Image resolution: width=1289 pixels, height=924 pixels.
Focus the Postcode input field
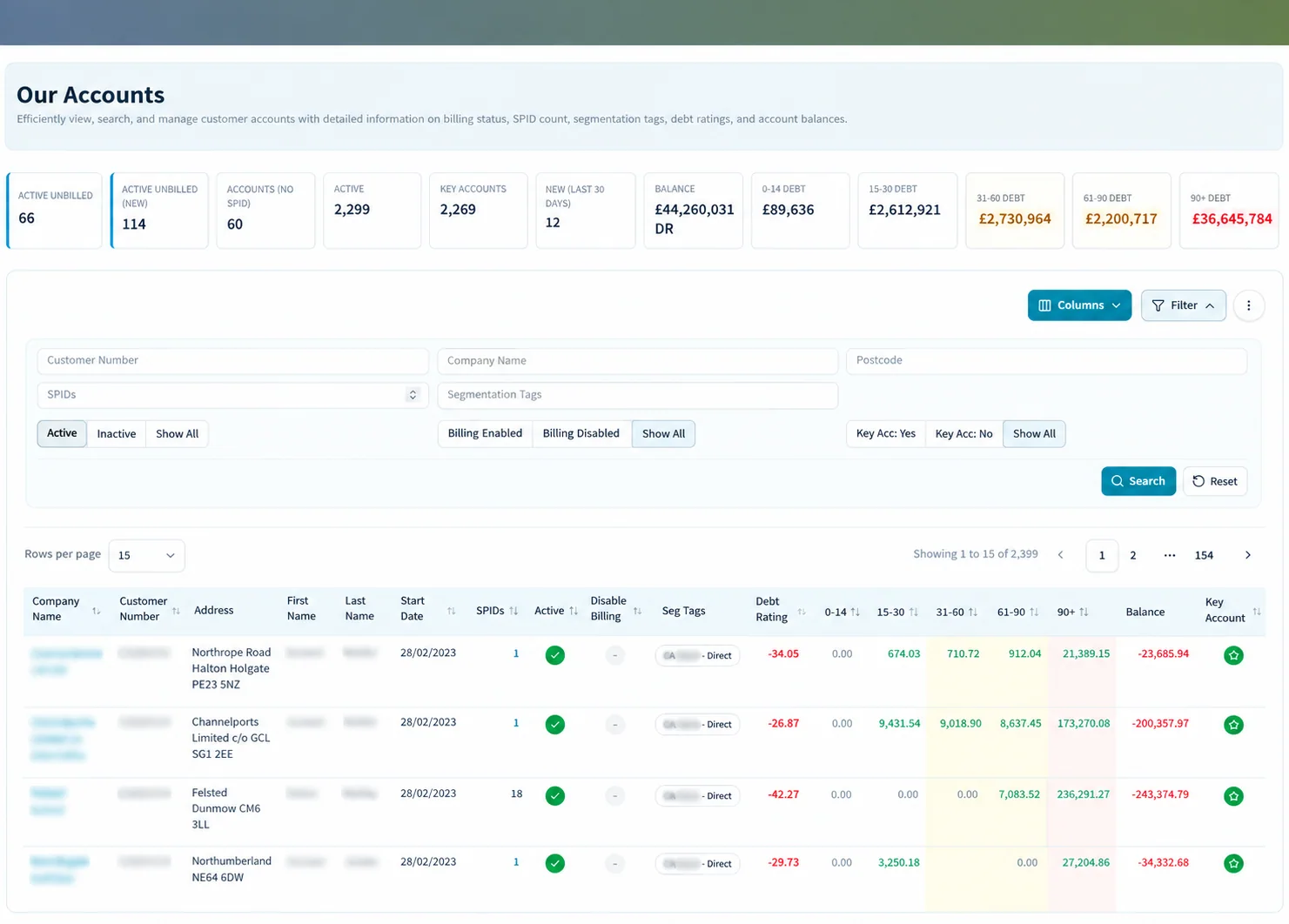coord(1046,360)
